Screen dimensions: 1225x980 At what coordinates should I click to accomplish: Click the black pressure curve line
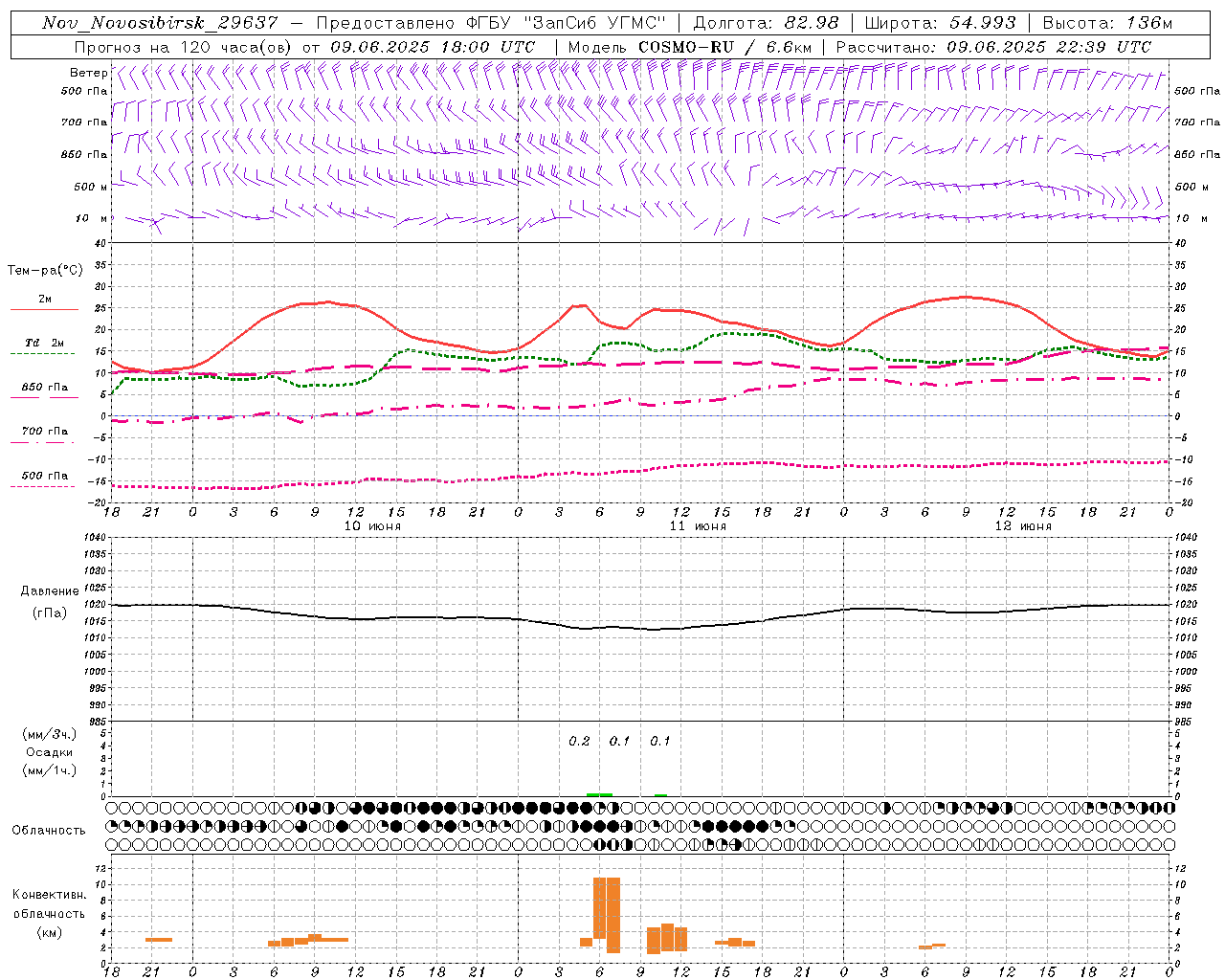641,629
